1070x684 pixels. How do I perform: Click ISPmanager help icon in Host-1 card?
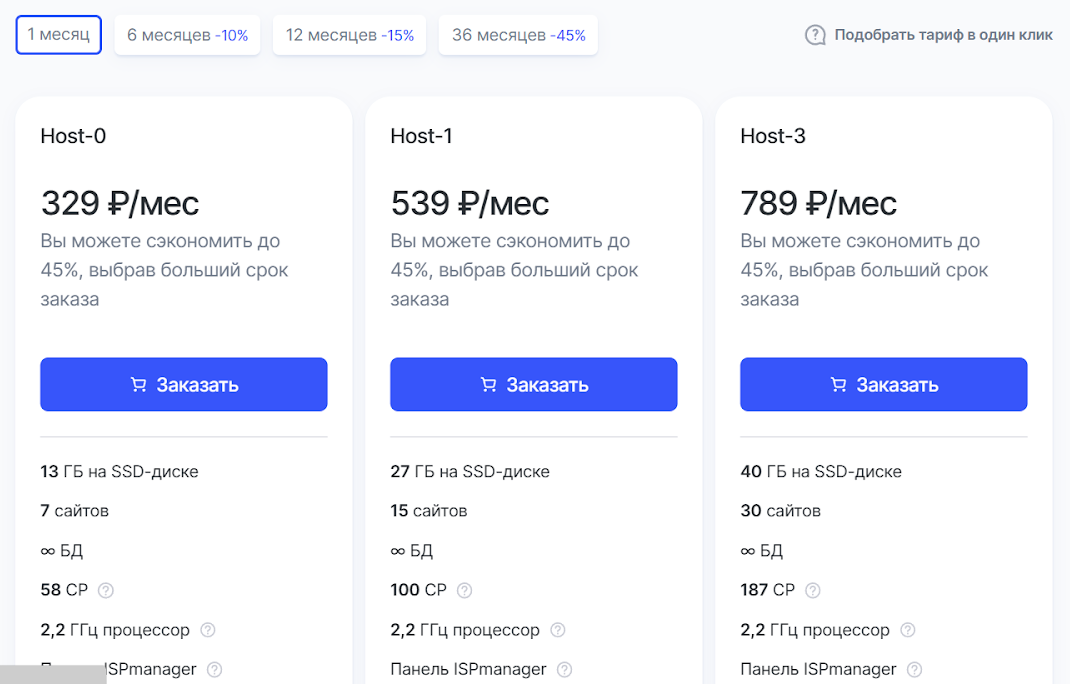(564, 670)
